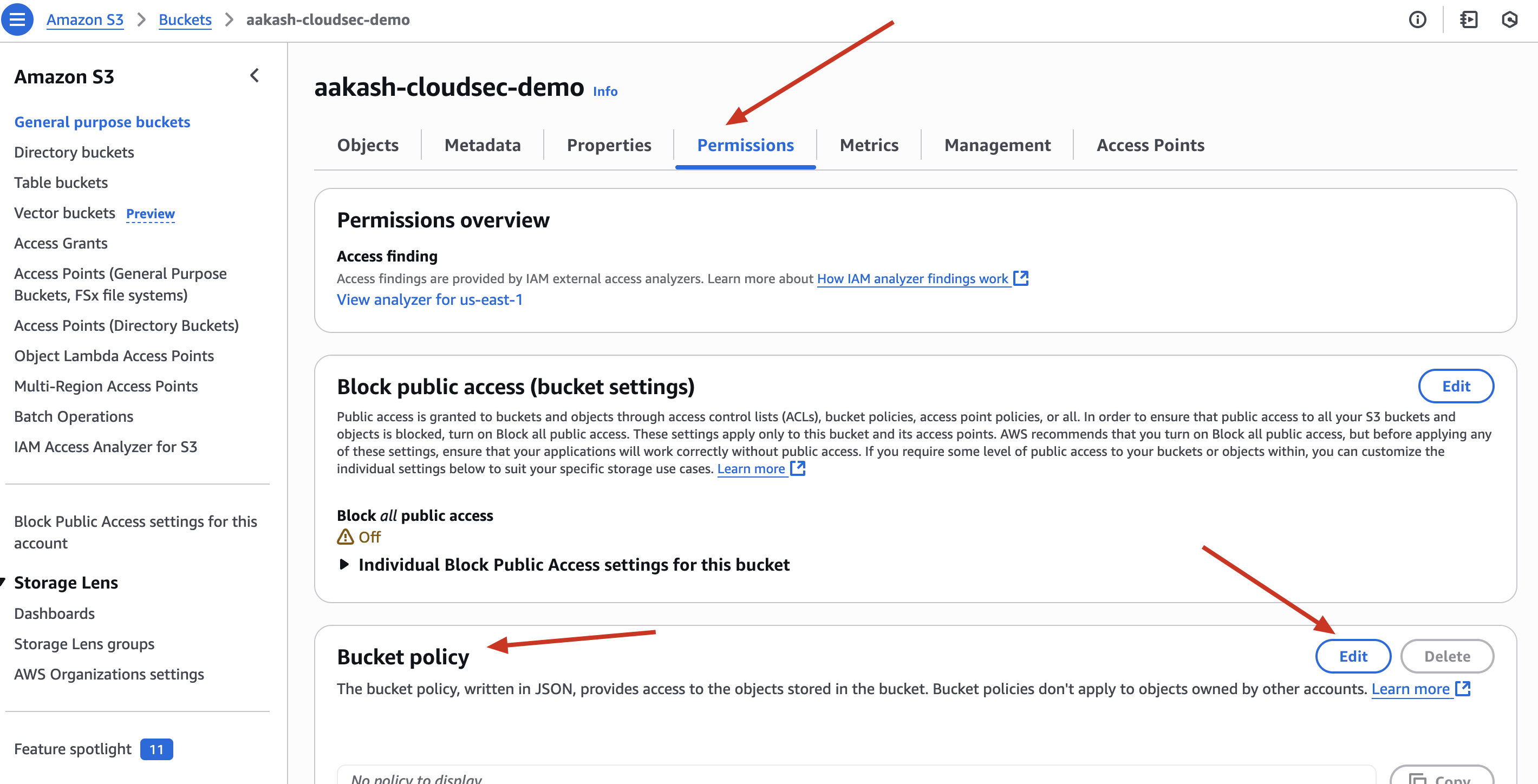This screenshot has width=1538, height=784.
Task: Open the Properties tab
Action: [x=608, y=145]
